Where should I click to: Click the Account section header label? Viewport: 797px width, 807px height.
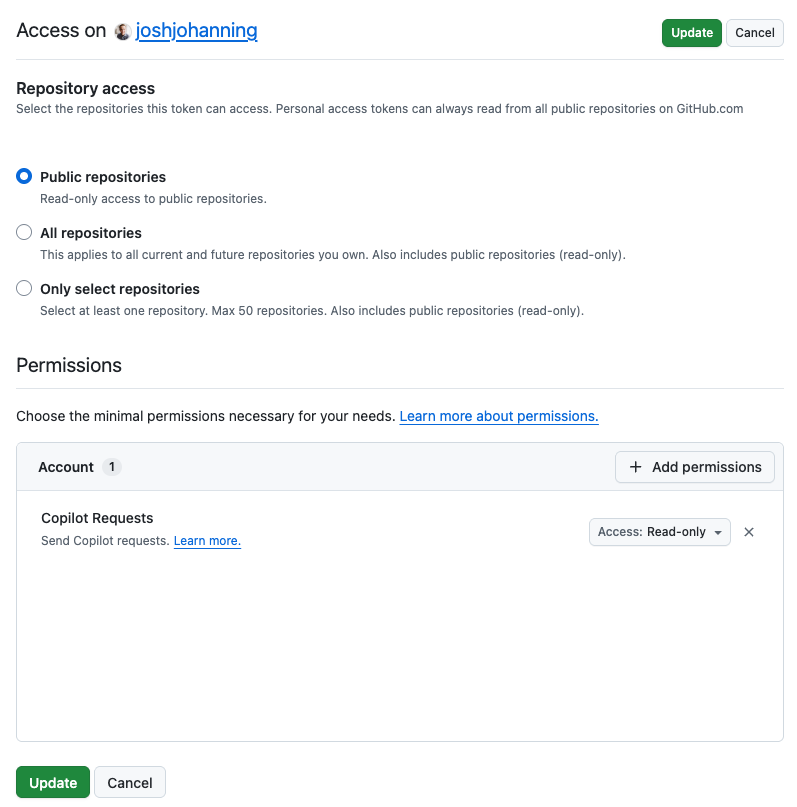tap(66, 467)
